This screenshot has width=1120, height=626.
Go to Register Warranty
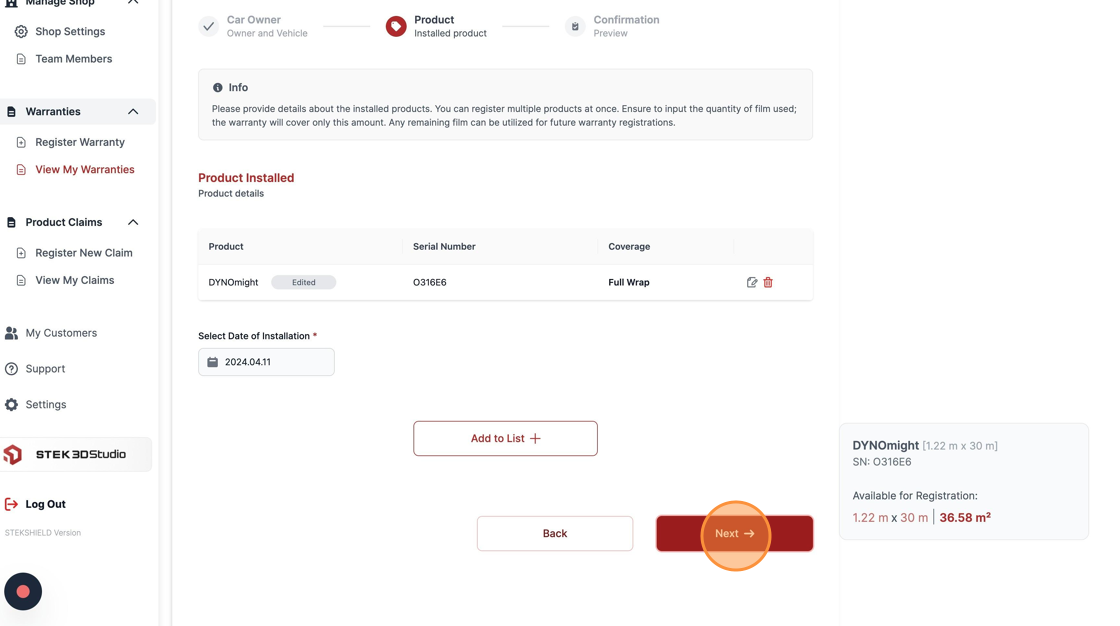(80, 142)
